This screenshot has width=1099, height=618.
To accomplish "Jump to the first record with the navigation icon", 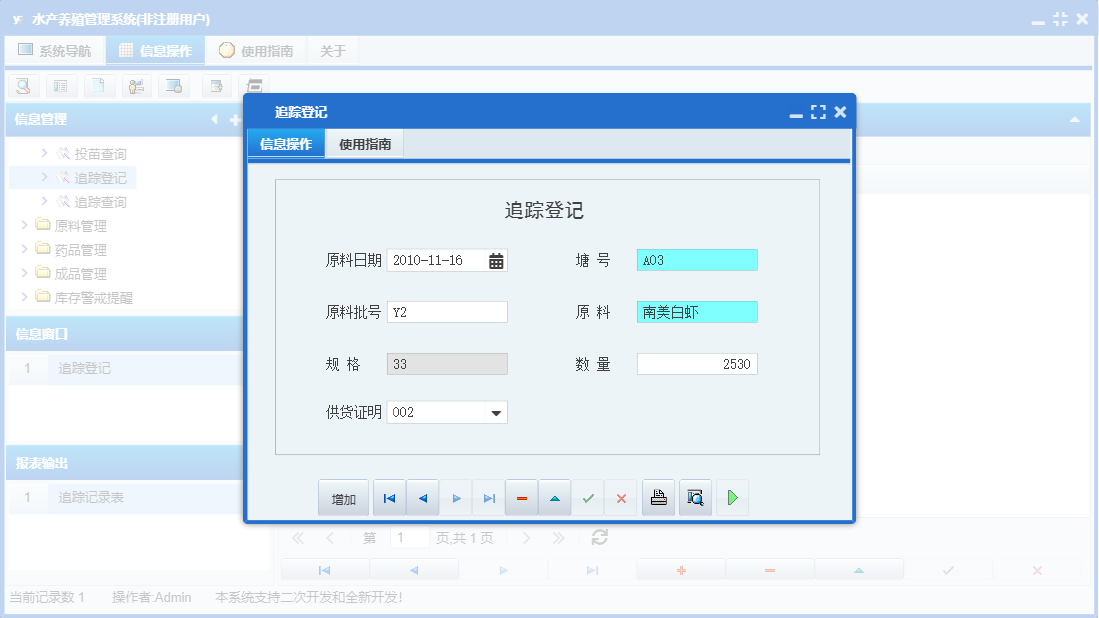I will point(389,497).
